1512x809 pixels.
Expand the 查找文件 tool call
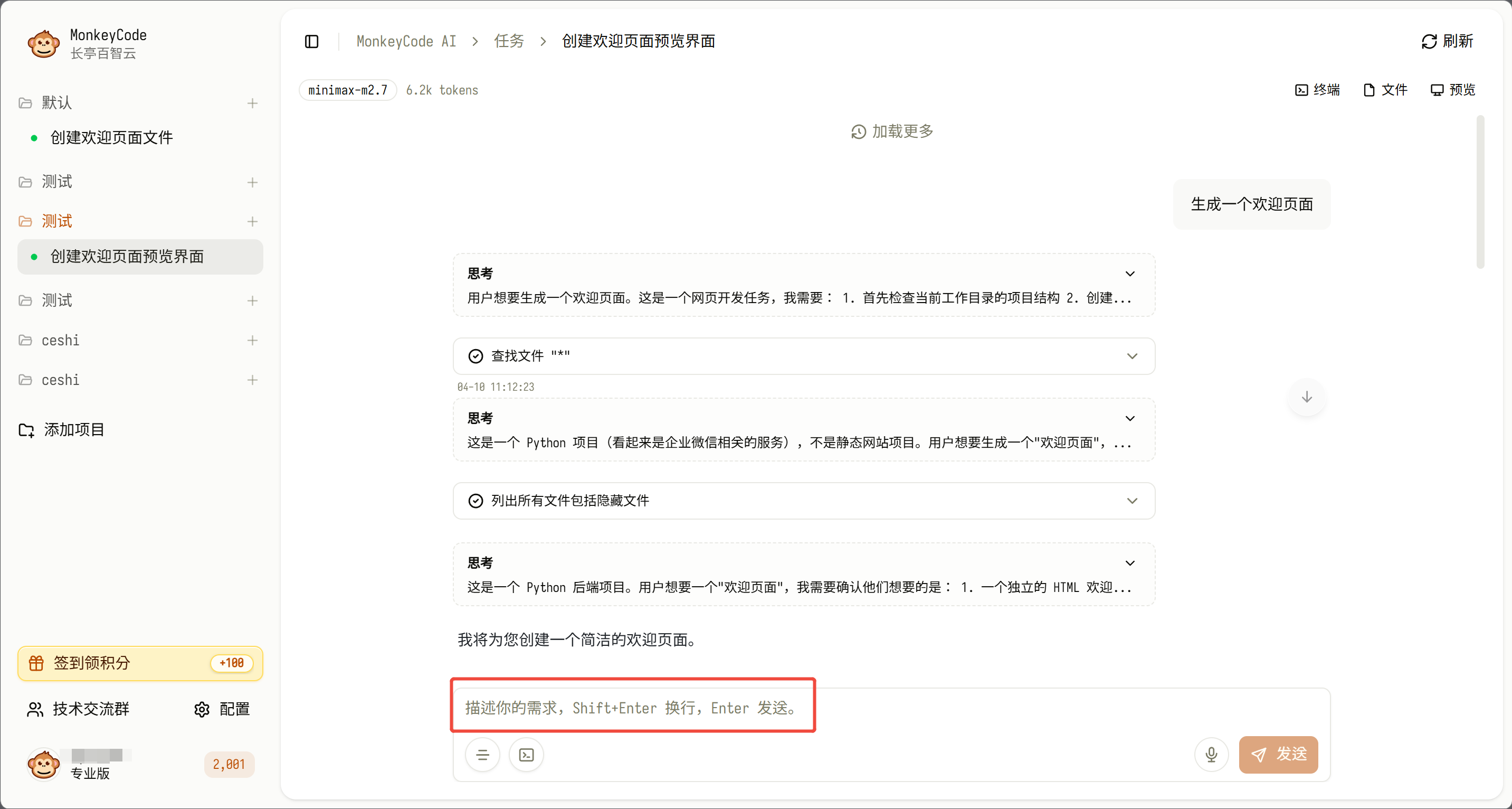click(x=1132, y=356)
